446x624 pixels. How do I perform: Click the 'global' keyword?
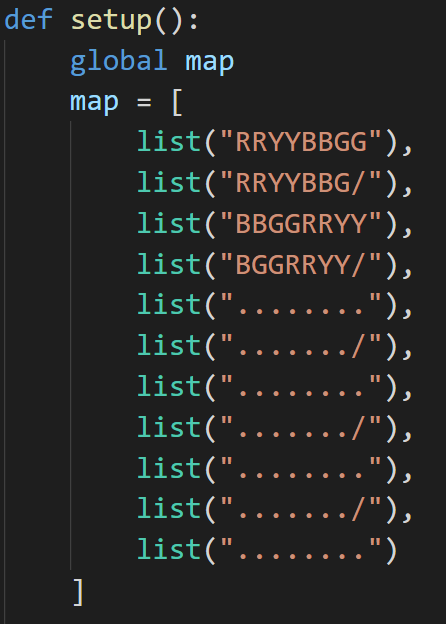(x=119, y=62)
